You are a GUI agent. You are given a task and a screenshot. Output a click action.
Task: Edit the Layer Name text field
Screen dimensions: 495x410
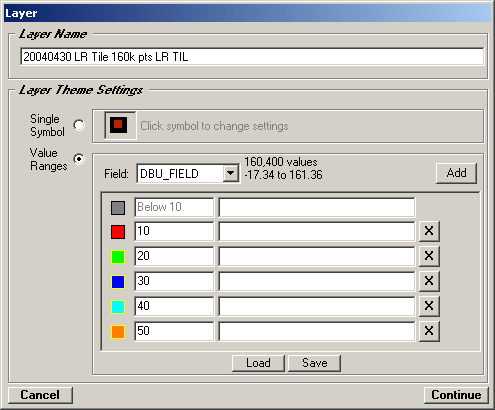click(x=252, y=57)
